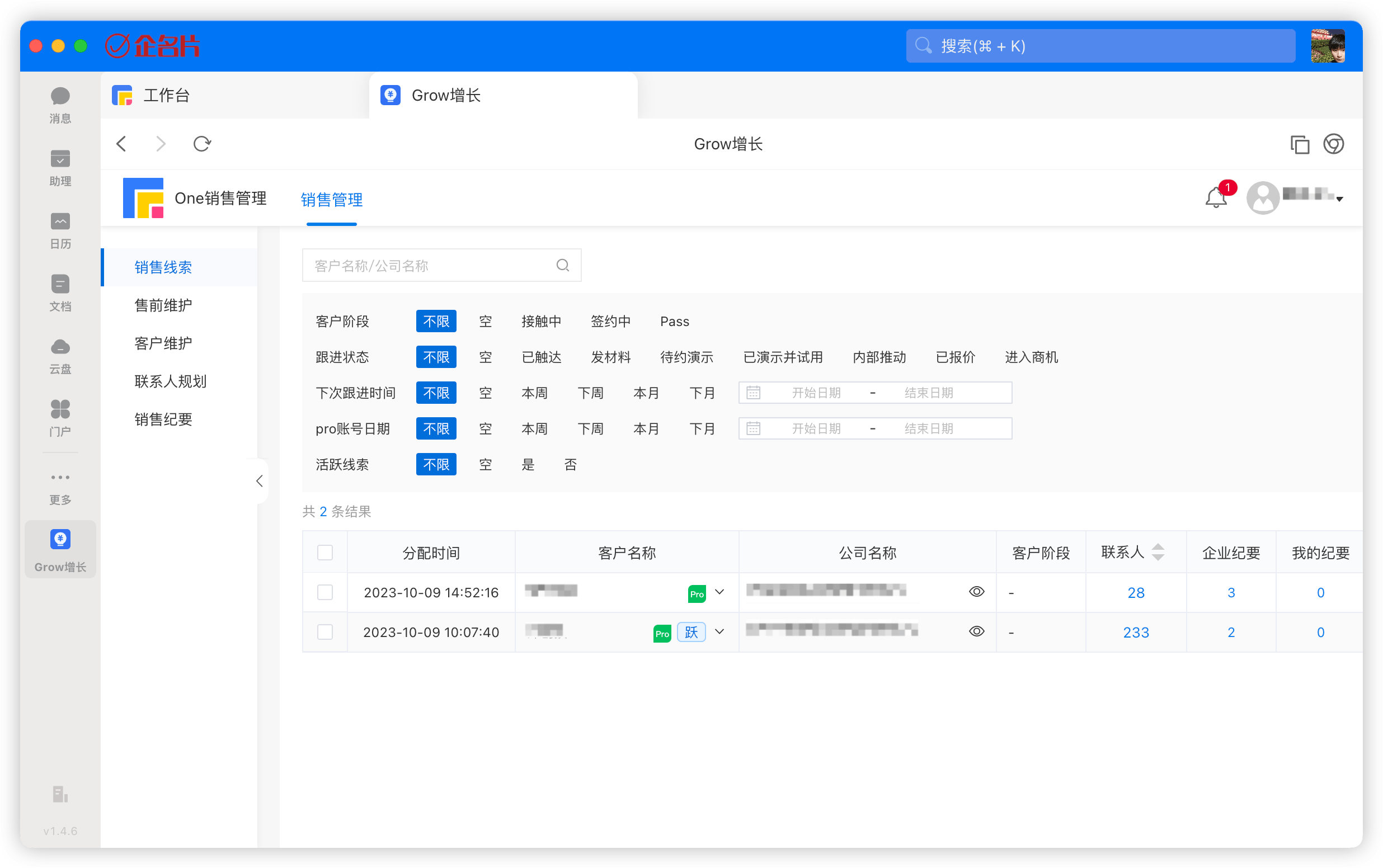Click the page refresh icon
Screen dimensions: 1383x868
(201, 144)
